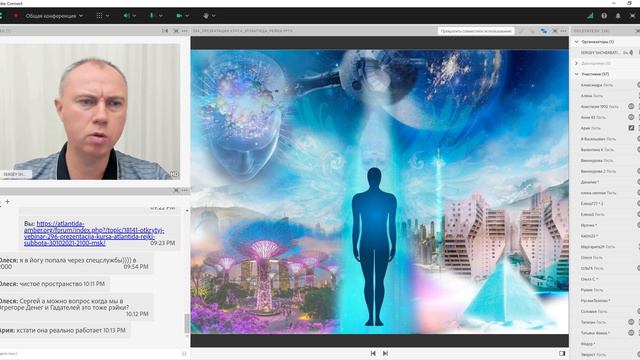
Task: Click the chat message input field
Action: point(90,353)
